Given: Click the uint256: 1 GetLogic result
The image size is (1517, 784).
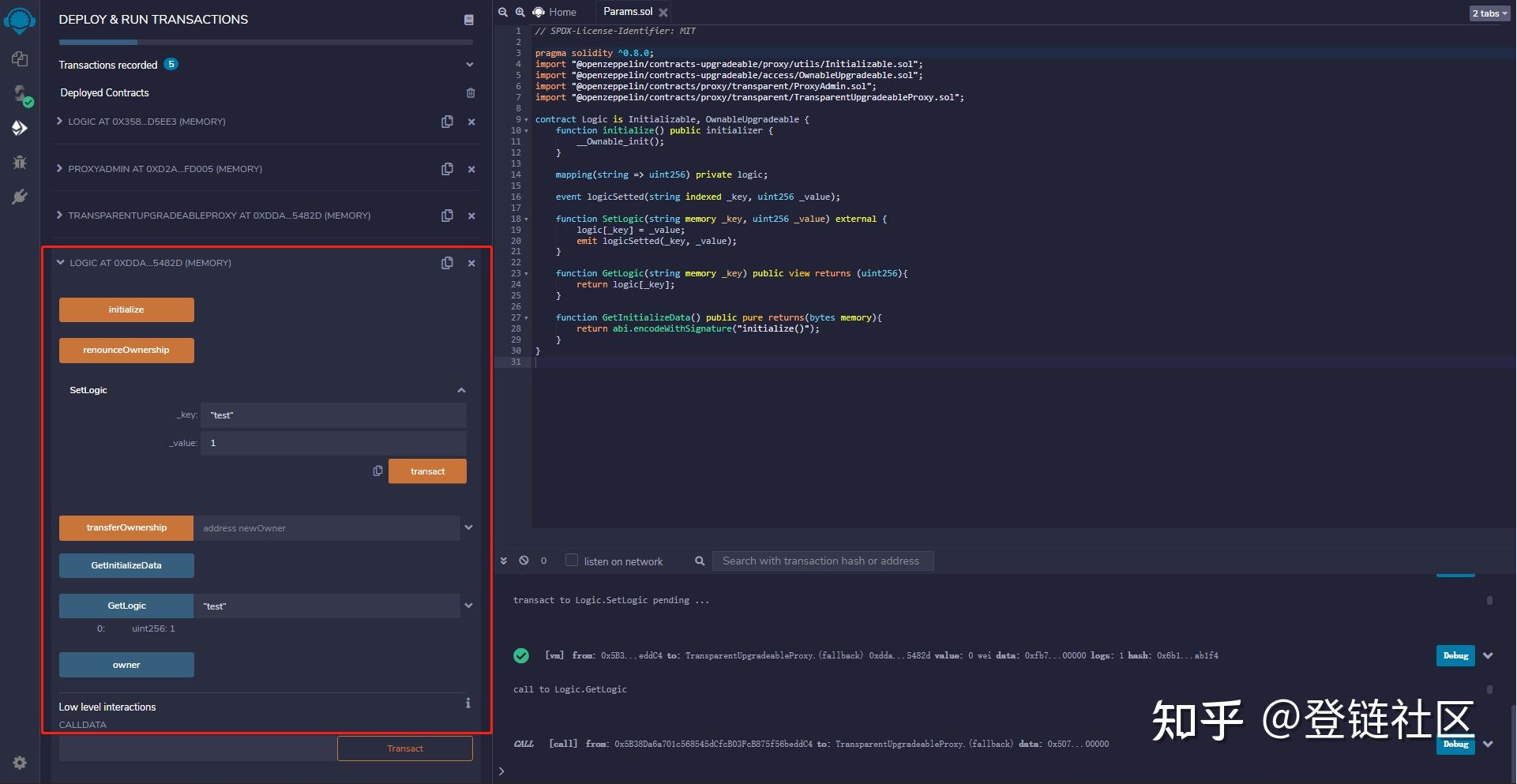Looking at the screenshot, I should (153, 628).
